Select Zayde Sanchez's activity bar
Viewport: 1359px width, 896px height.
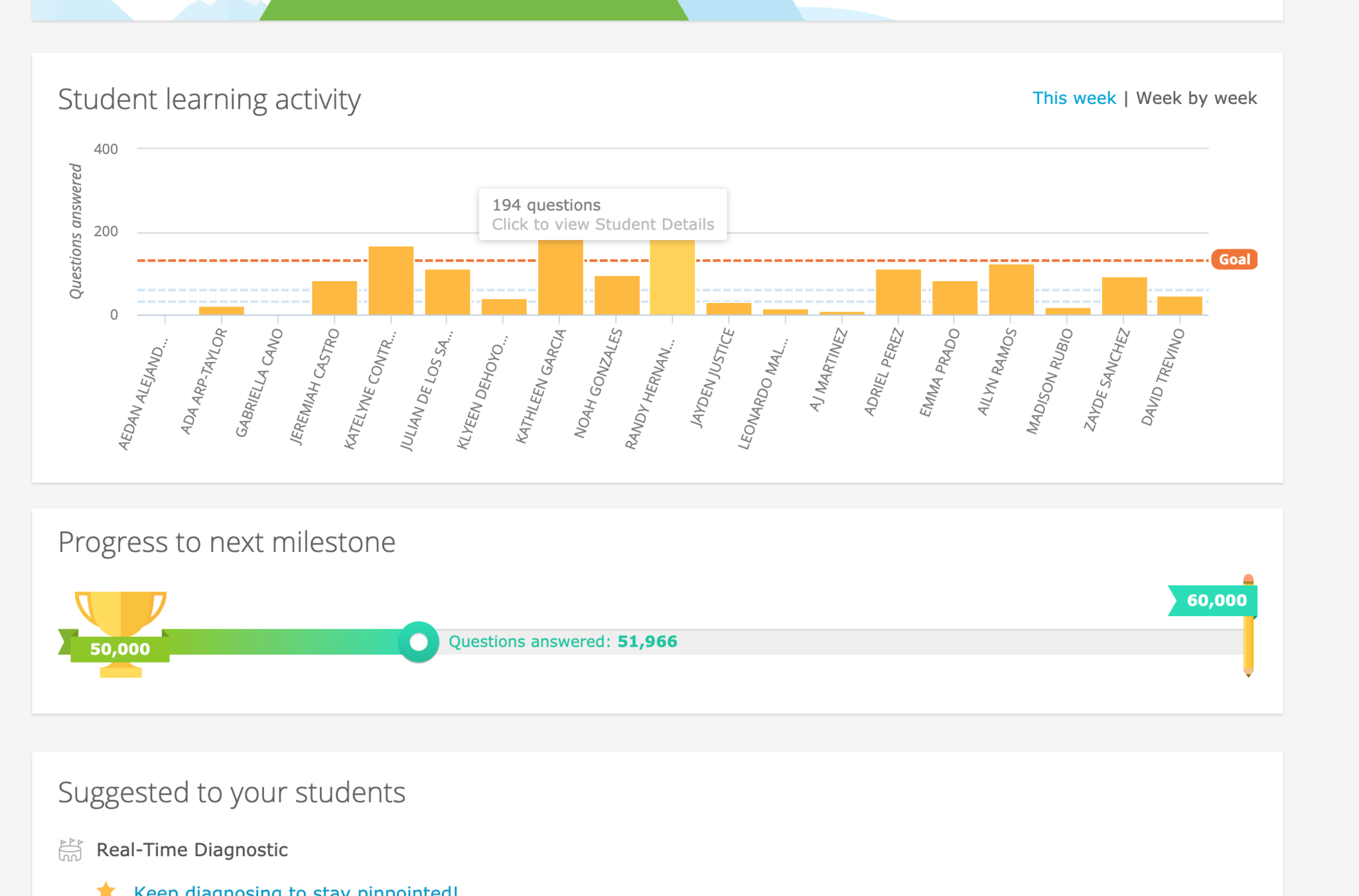pyautogui.click(x=1124, y=296)
